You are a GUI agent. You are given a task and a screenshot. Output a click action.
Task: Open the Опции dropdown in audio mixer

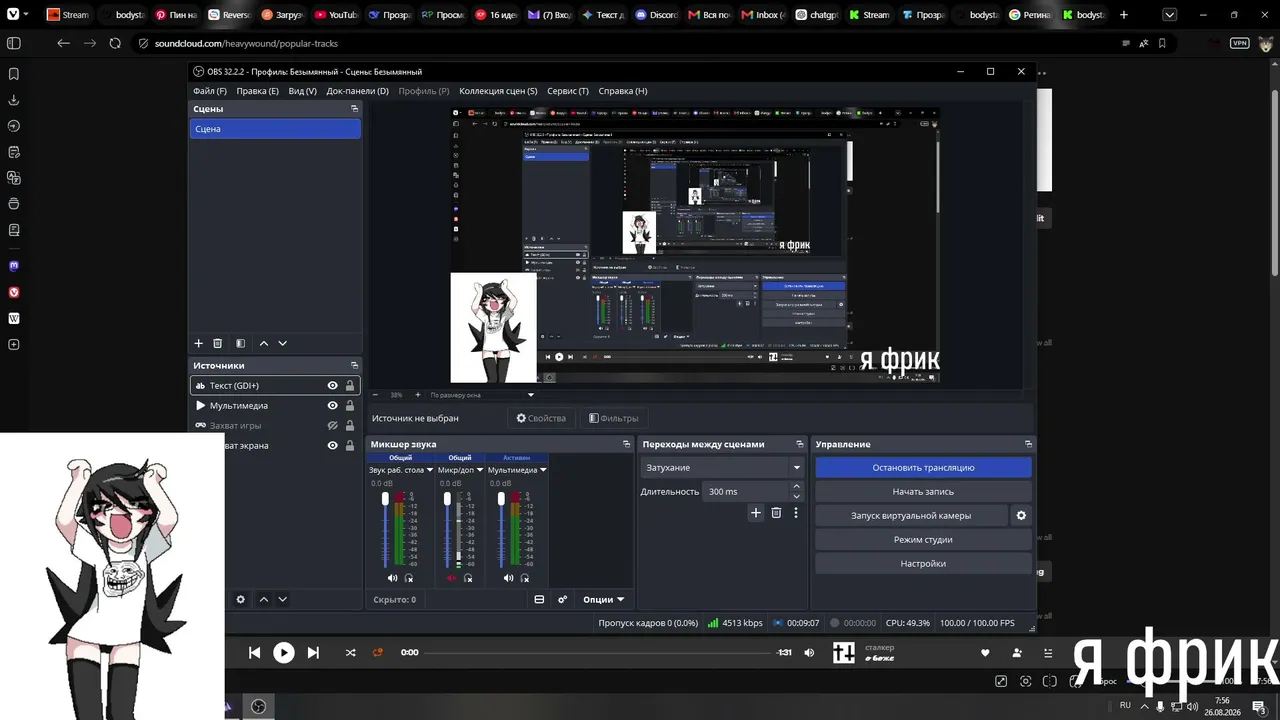tap(603, 599)
